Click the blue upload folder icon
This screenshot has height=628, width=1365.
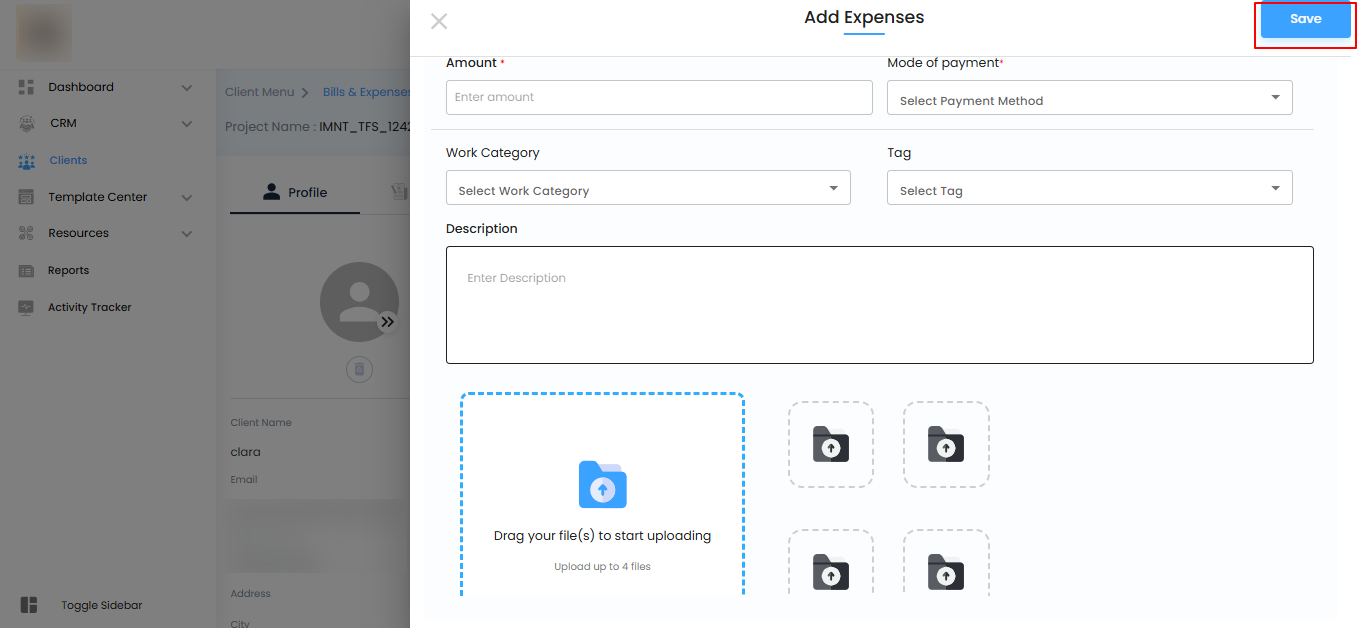click(602, 485)
